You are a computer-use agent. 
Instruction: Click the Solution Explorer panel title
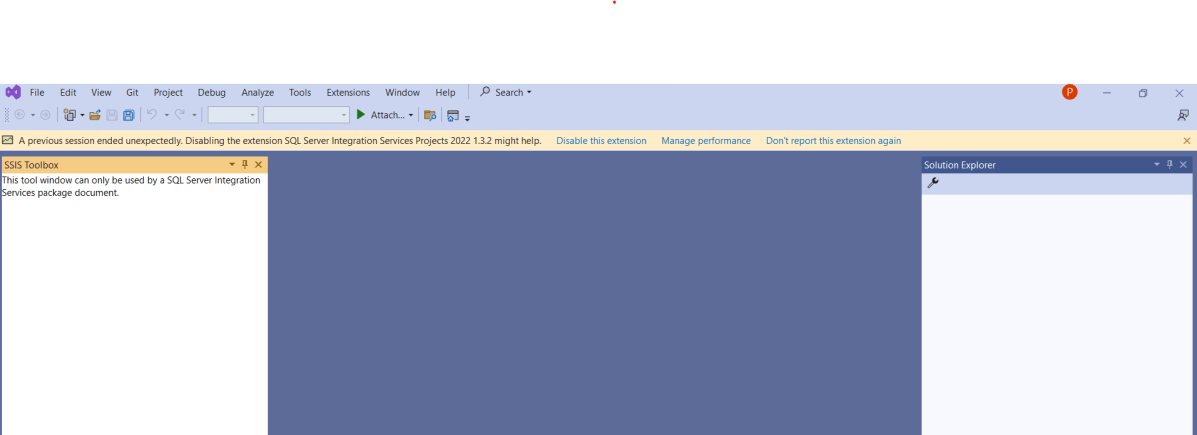(x=960, y=165)
